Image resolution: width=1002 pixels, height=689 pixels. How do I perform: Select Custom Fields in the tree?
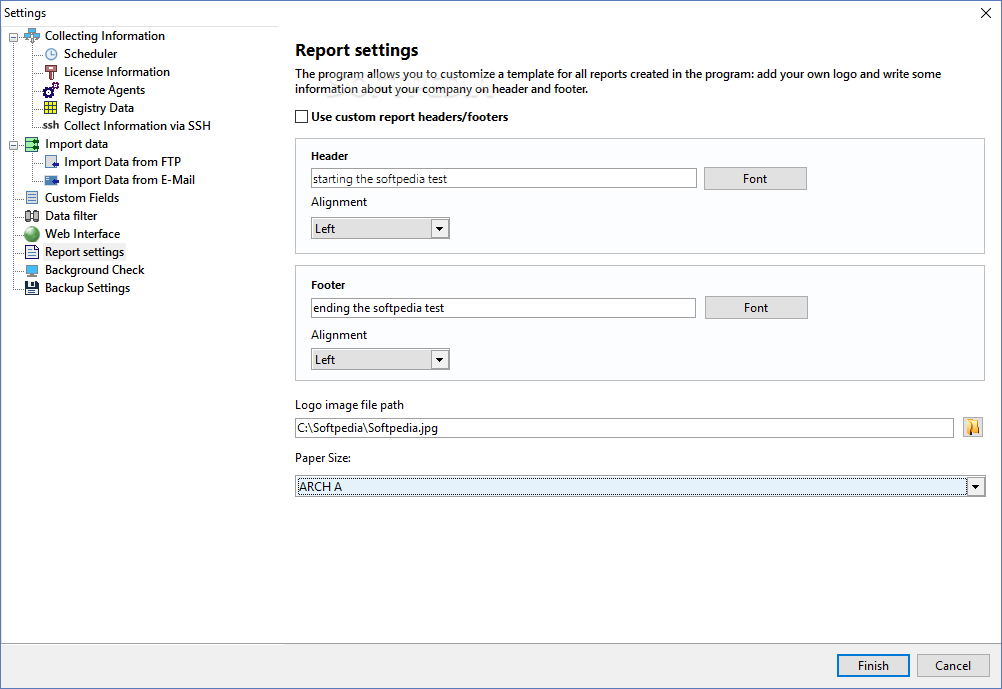point(81,198)
